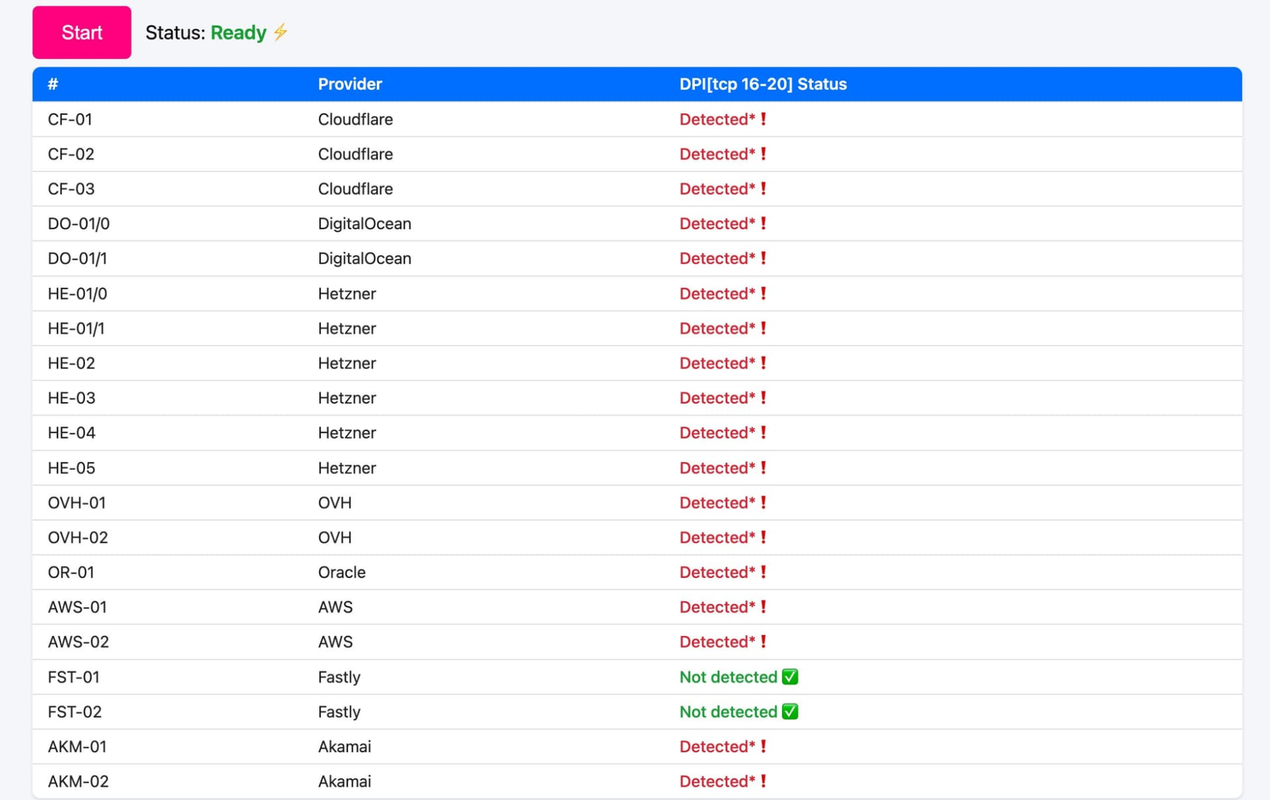This screenshot has width=1270, height=800.
Task: Select the HE-01/1 row identifier
Action: 76,329
